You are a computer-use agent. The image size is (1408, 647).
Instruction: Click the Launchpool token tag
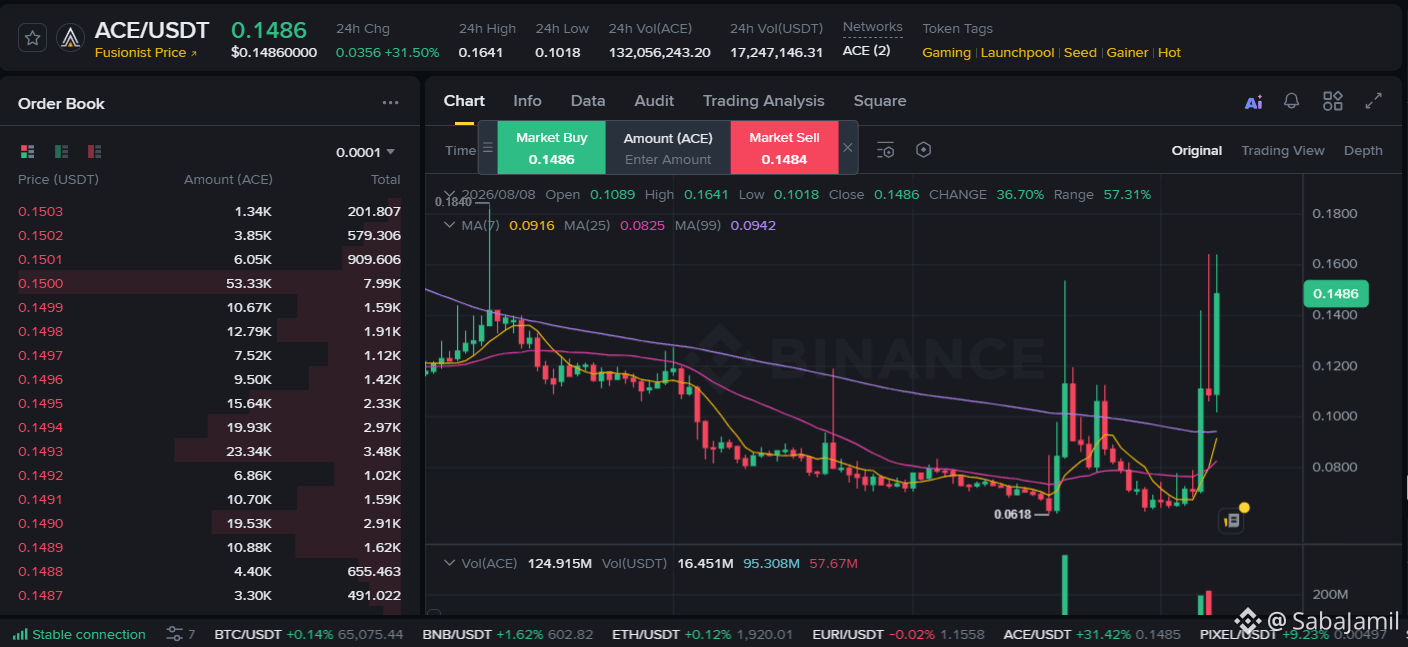pos(1017,52)
